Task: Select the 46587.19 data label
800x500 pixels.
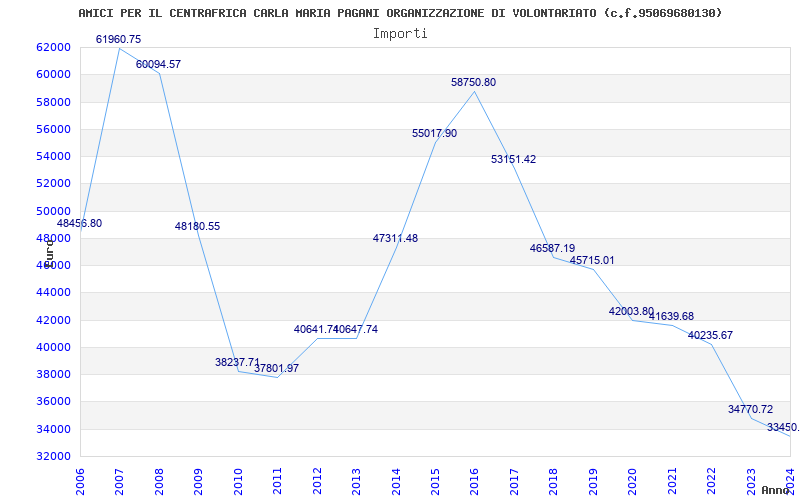Action: point(553,248)
